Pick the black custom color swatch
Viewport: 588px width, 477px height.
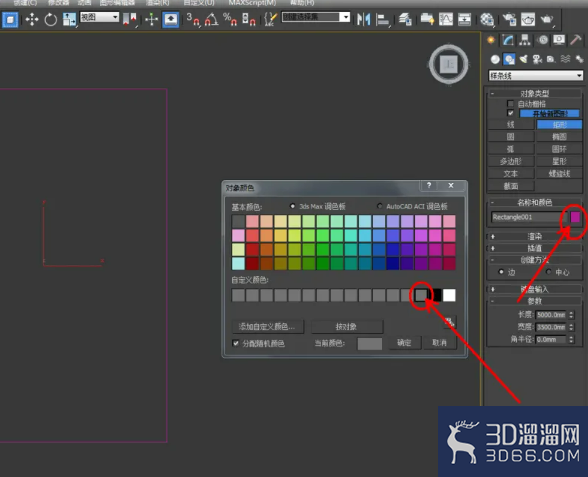click(x=436, y=295)
